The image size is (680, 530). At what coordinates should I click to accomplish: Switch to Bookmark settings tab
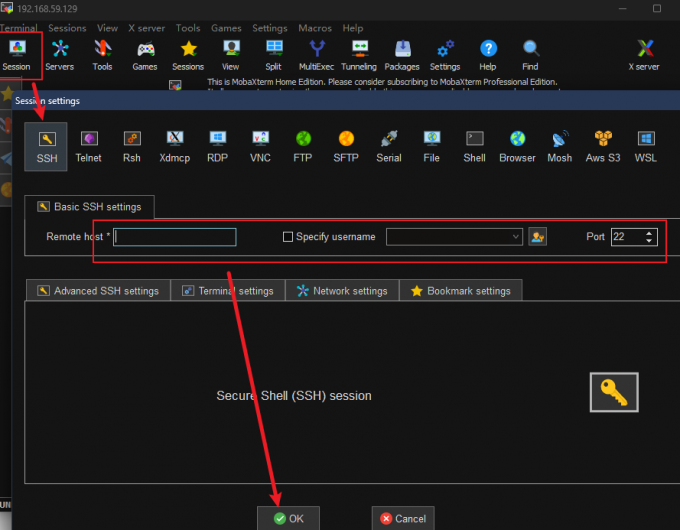tap(461, 291)
